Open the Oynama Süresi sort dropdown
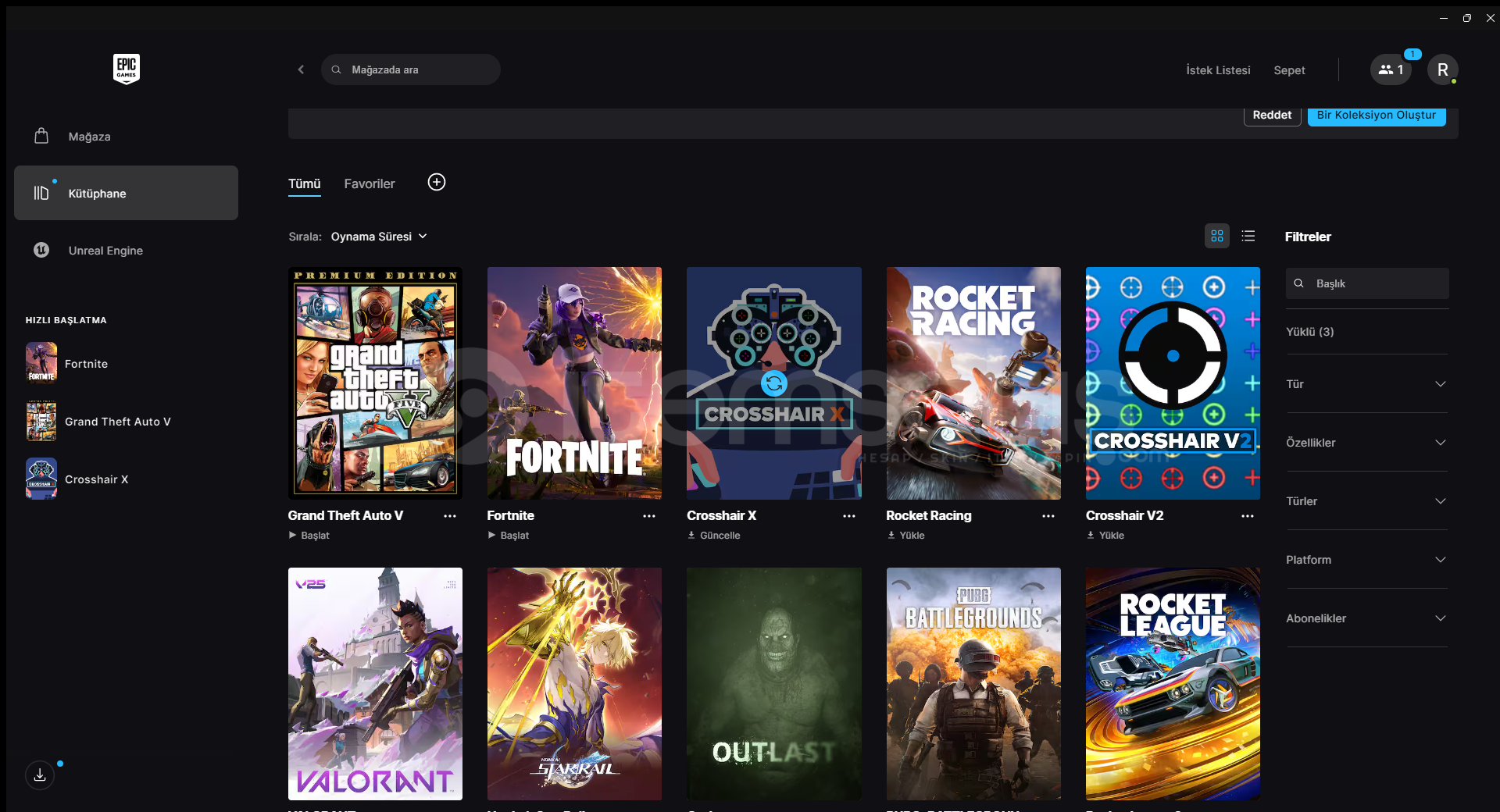 tap(379, 237)
